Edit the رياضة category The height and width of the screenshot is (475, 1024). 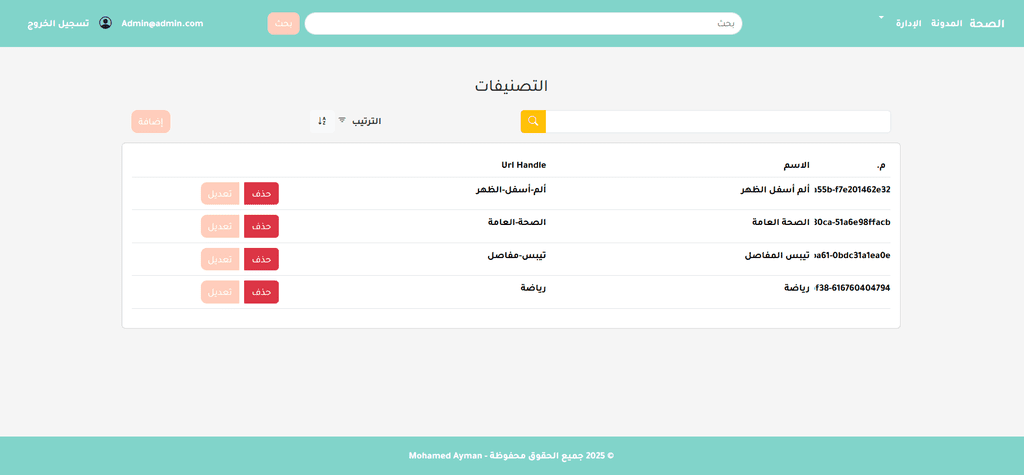(220, 292)
